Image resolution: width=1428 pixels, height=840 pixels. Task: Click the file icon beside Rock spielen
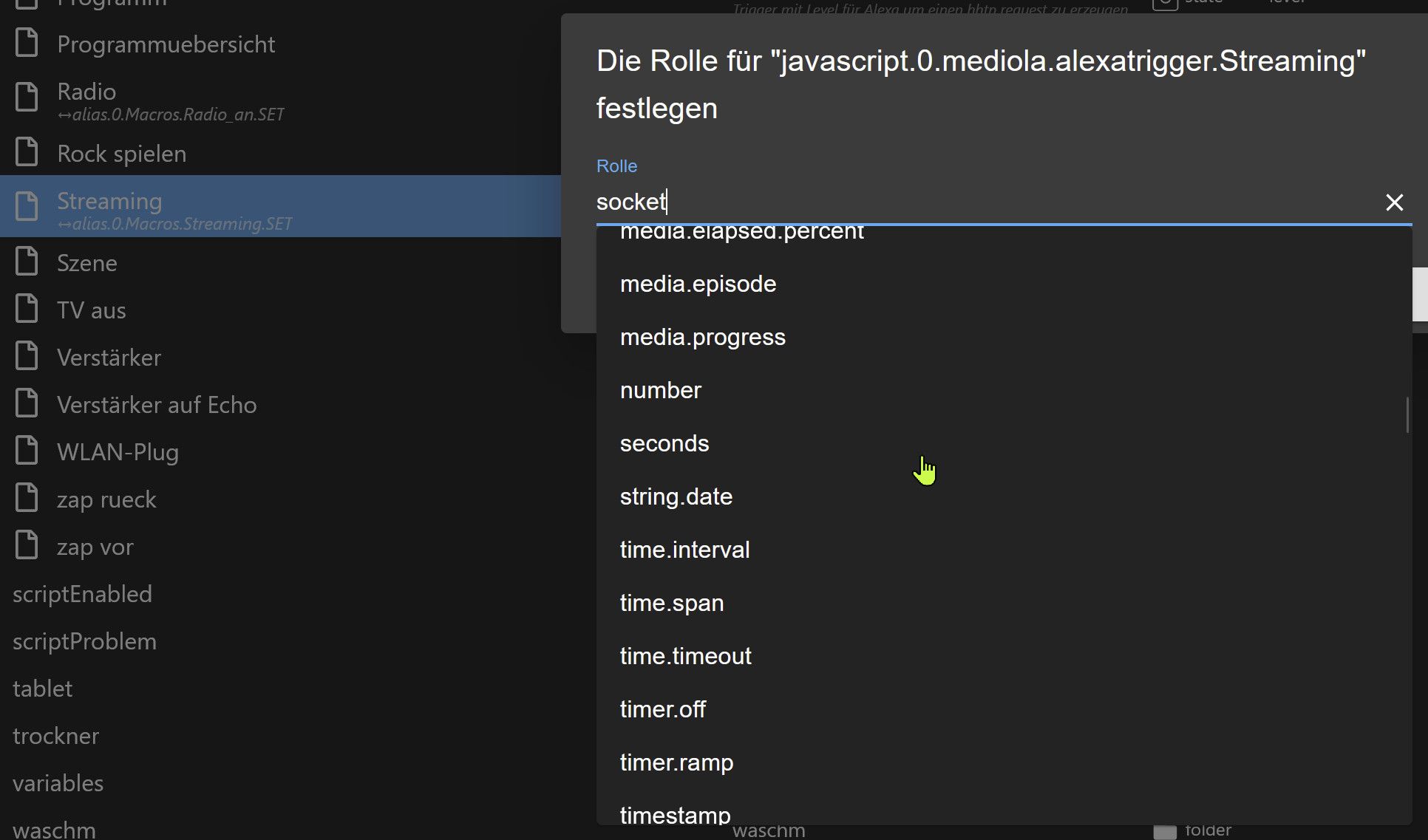(x=27, y=152)
